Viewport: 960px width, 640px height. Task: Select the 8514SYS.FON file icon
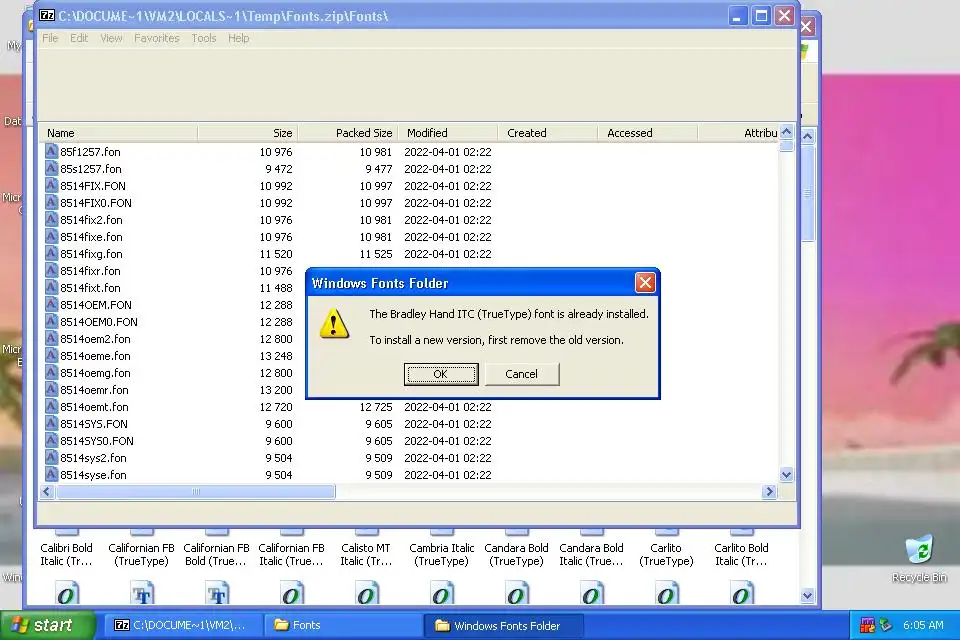pos(51,424)
